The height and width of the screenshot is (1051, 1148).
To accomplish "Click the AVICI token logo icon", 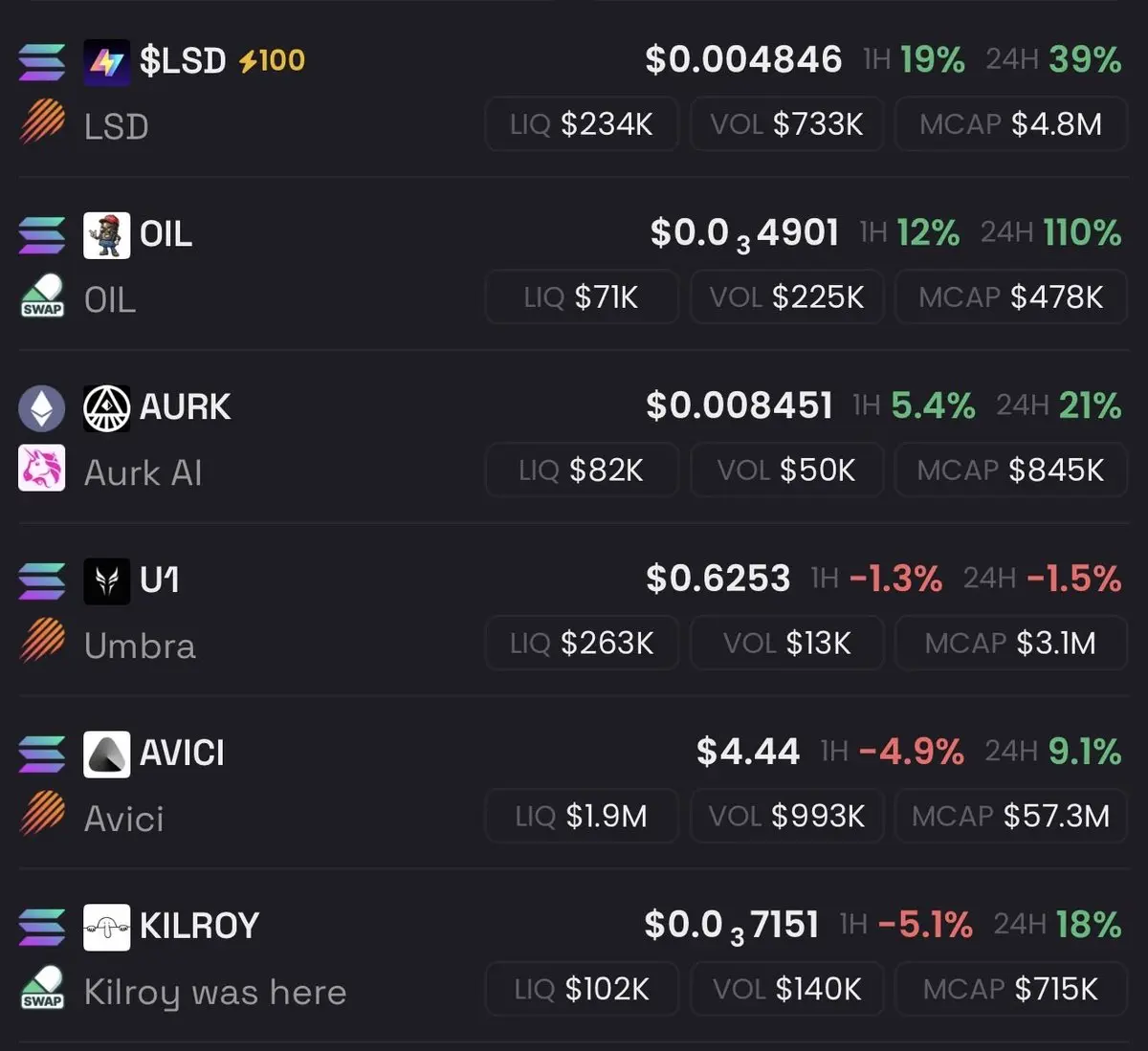I will coord(106,755).
